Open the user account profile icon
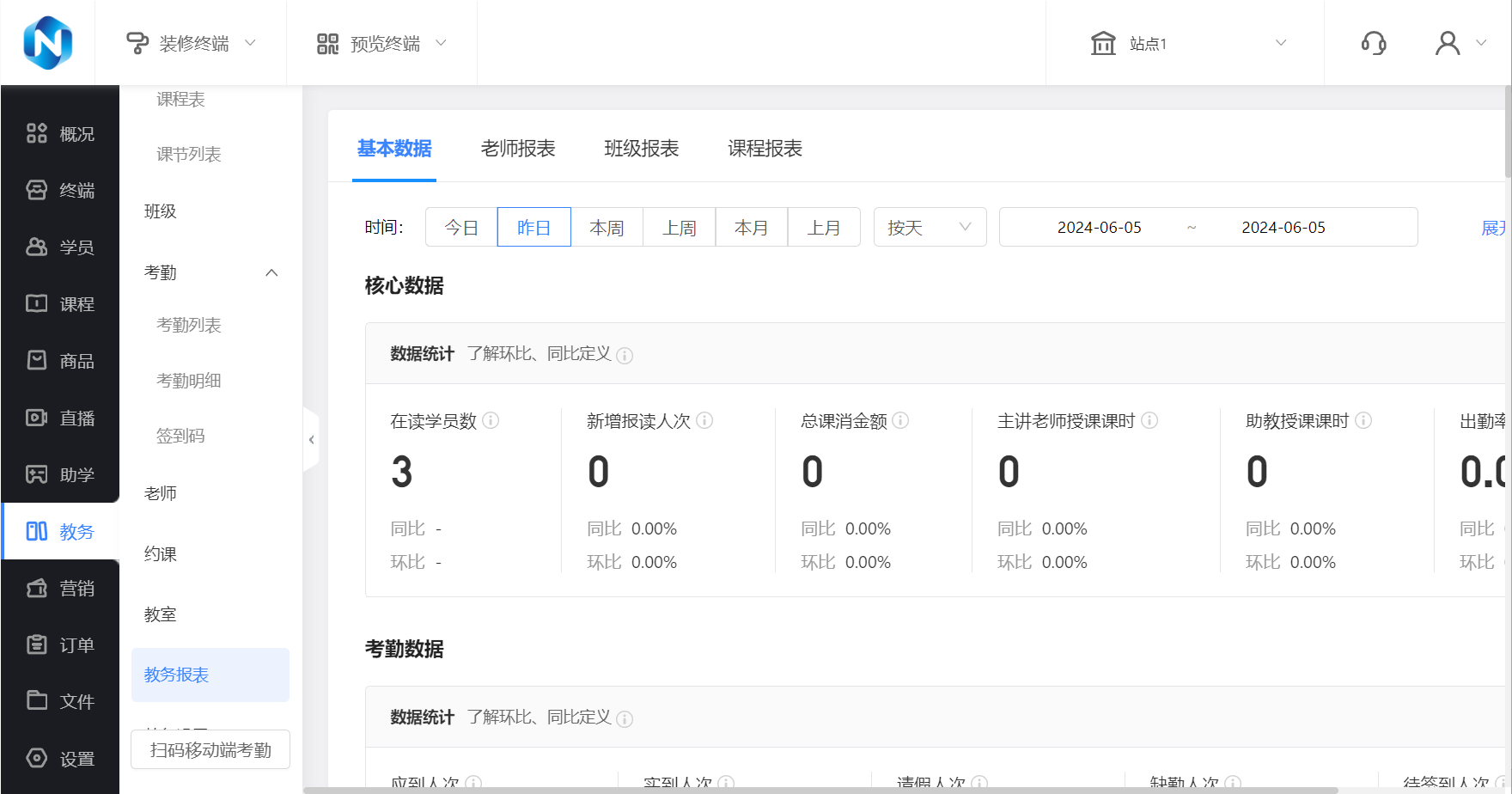 tap(1448, 43)
